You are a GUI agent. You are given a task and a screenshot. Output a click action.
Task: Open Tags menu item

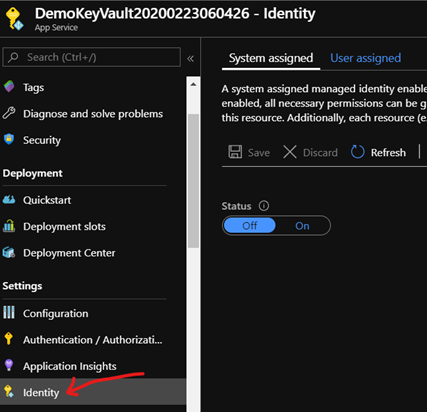[33, 87]
